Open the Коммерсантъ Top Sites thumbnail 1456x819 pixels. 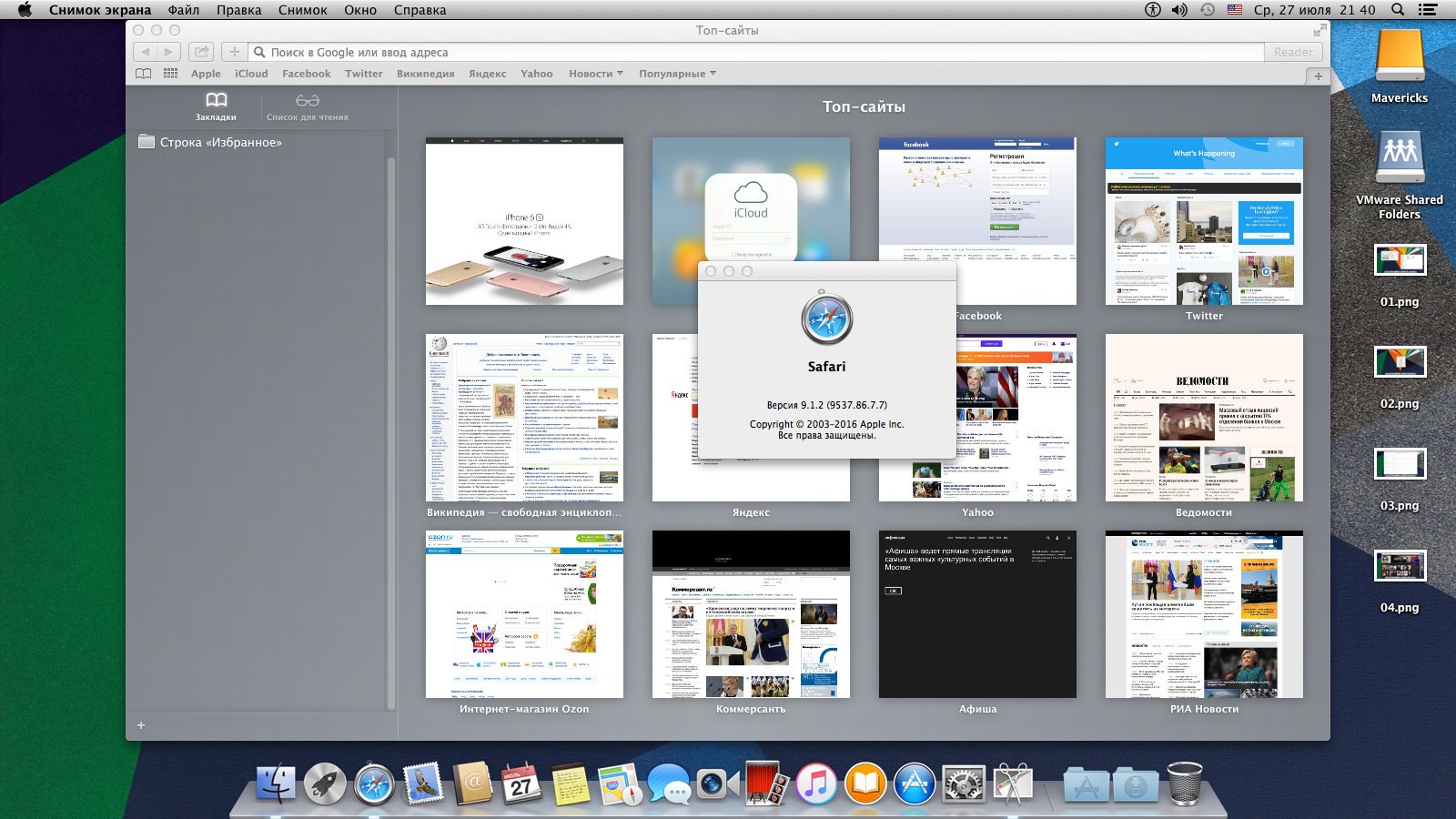click(x=751, y=614)
